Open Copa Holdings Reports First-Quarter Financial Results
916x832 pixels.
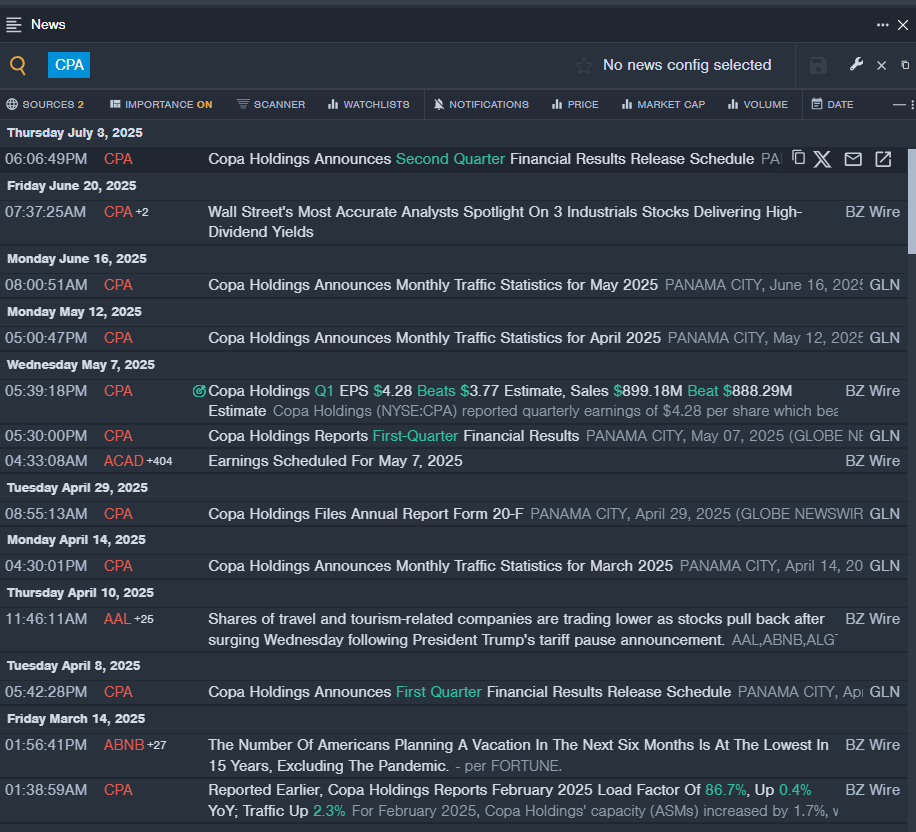click(x=394, y=436)
